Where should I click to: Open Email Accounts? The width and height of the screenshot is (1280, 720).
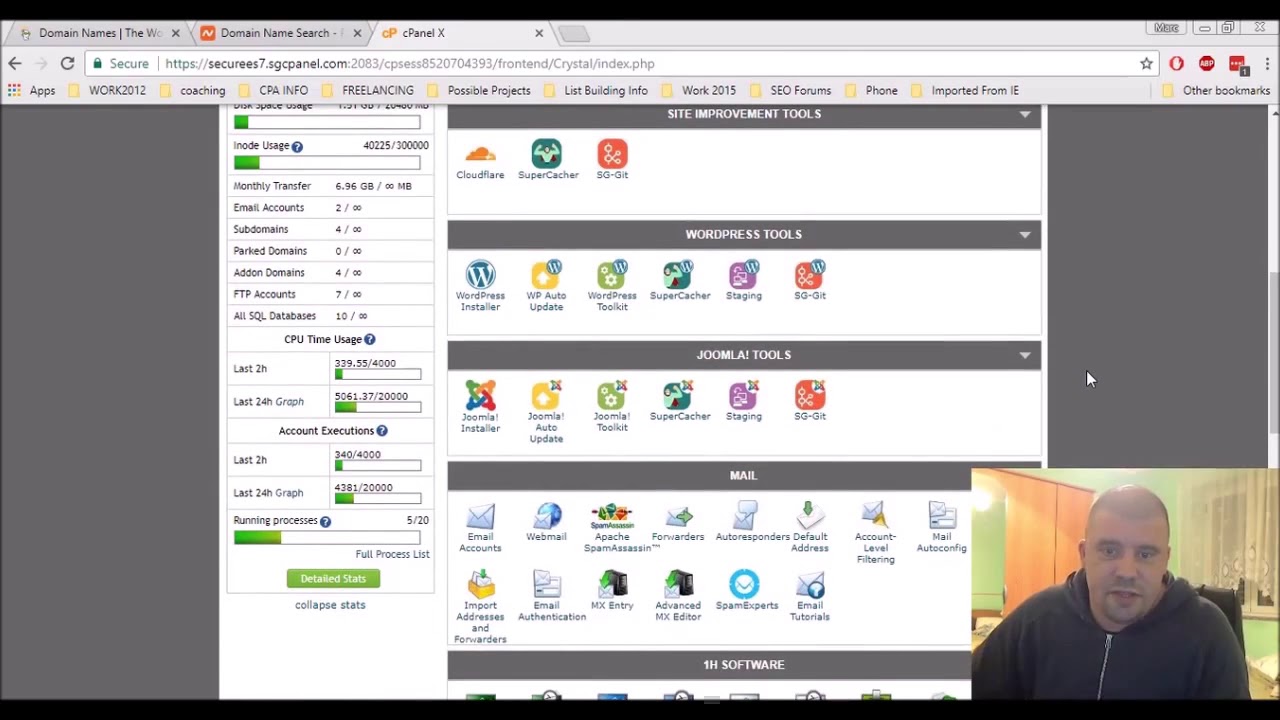click(x=480, y=528)
